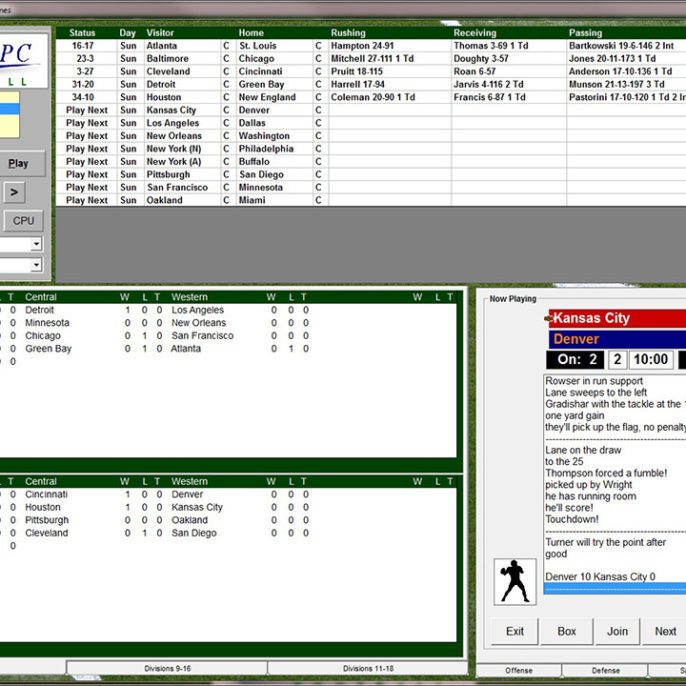Image resolution: width=686 pixels, height=686 pixels.
Task: Select the Kansas City visitor cell
Action: pyautogui.click(x=182, y=110)
